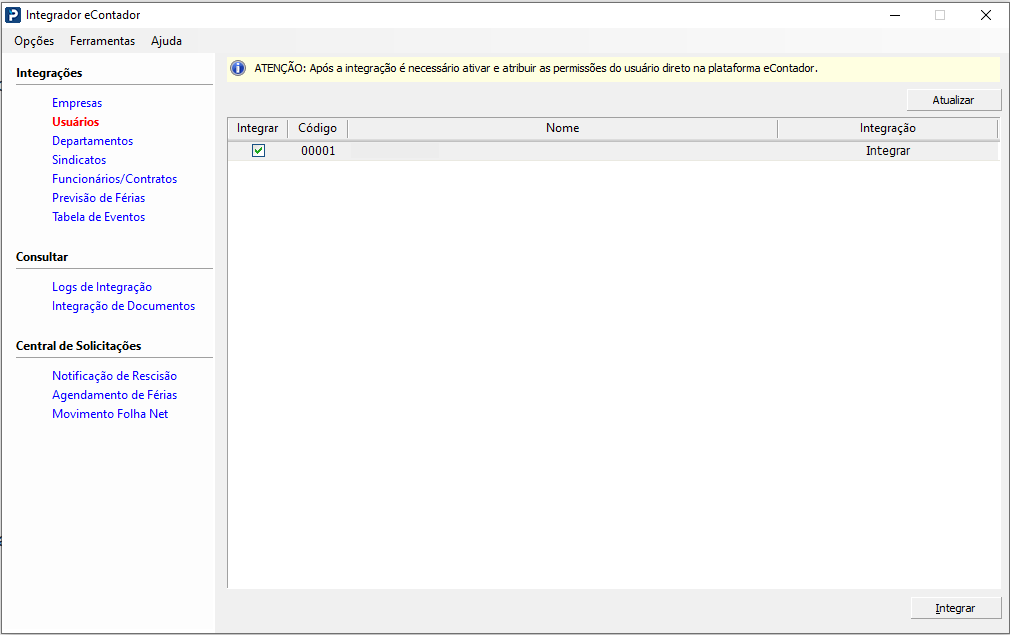Go to Empresas integration

(77, 103)
